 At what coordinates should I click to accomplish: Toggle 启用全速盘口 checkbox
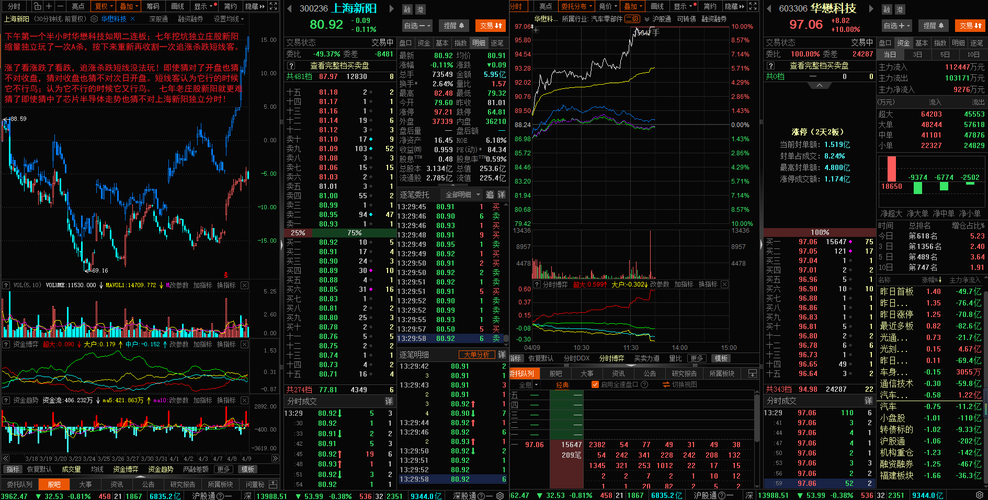595,384
